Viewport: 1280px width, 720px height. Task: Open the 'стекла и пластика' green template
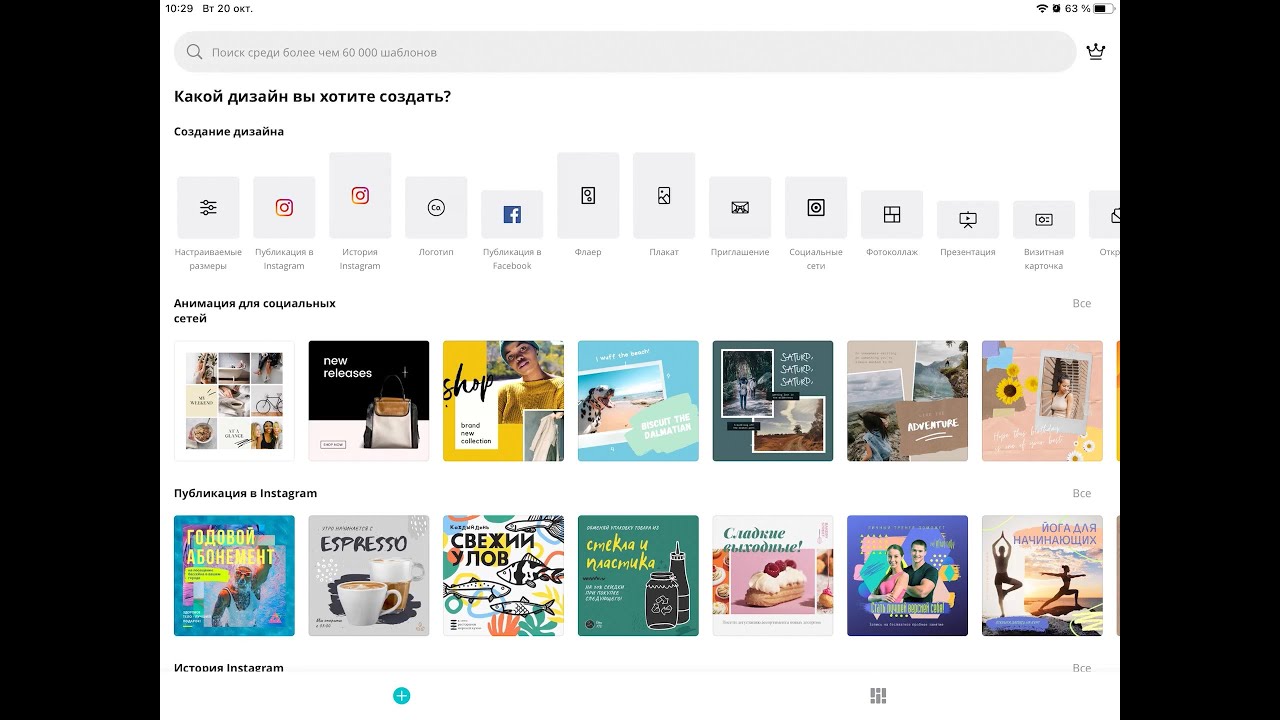pyautogui.click(x=638, y=576)
